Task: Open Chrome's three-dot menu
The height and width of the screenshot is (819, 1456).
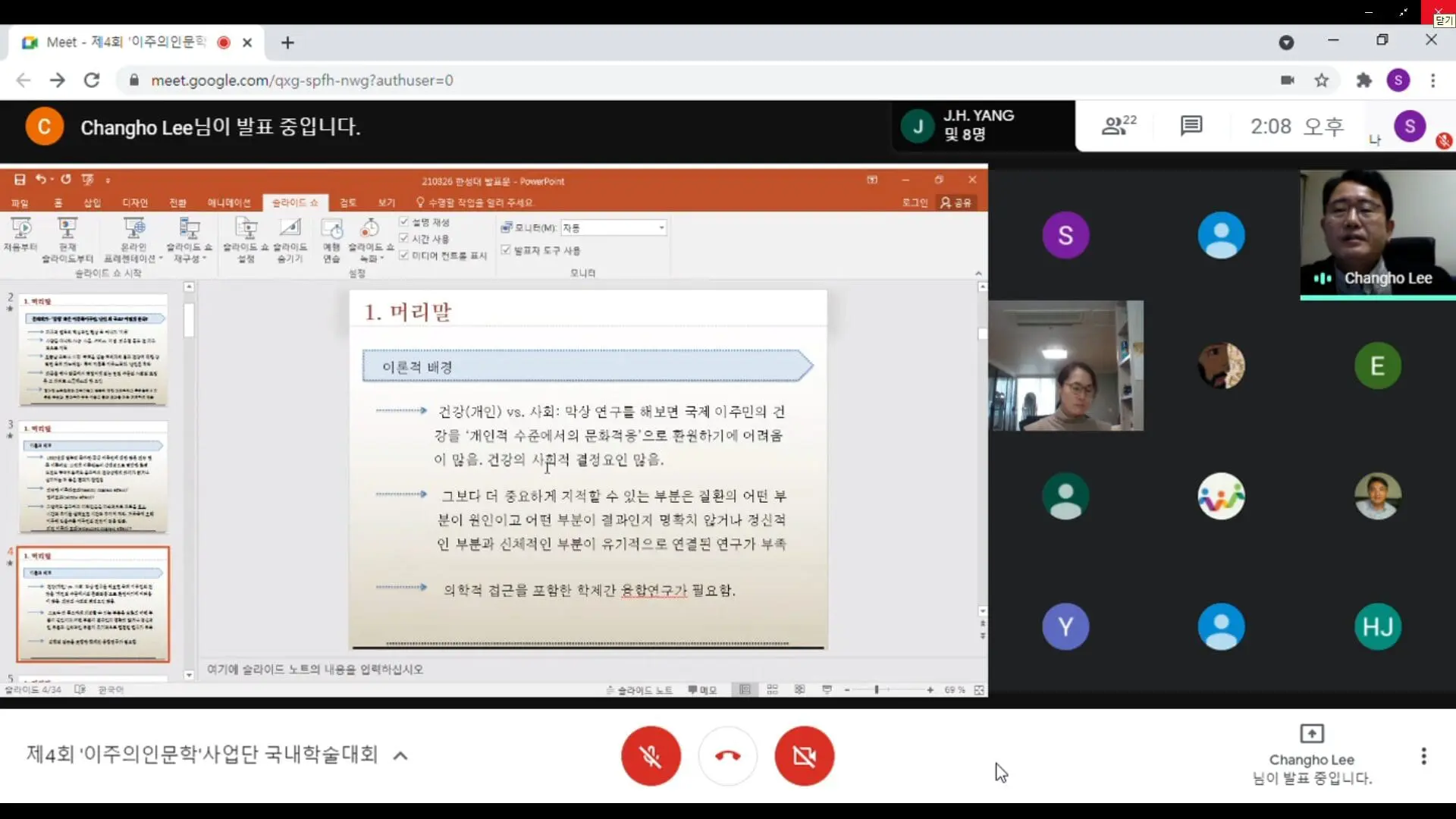Action: click(1432, 80)
